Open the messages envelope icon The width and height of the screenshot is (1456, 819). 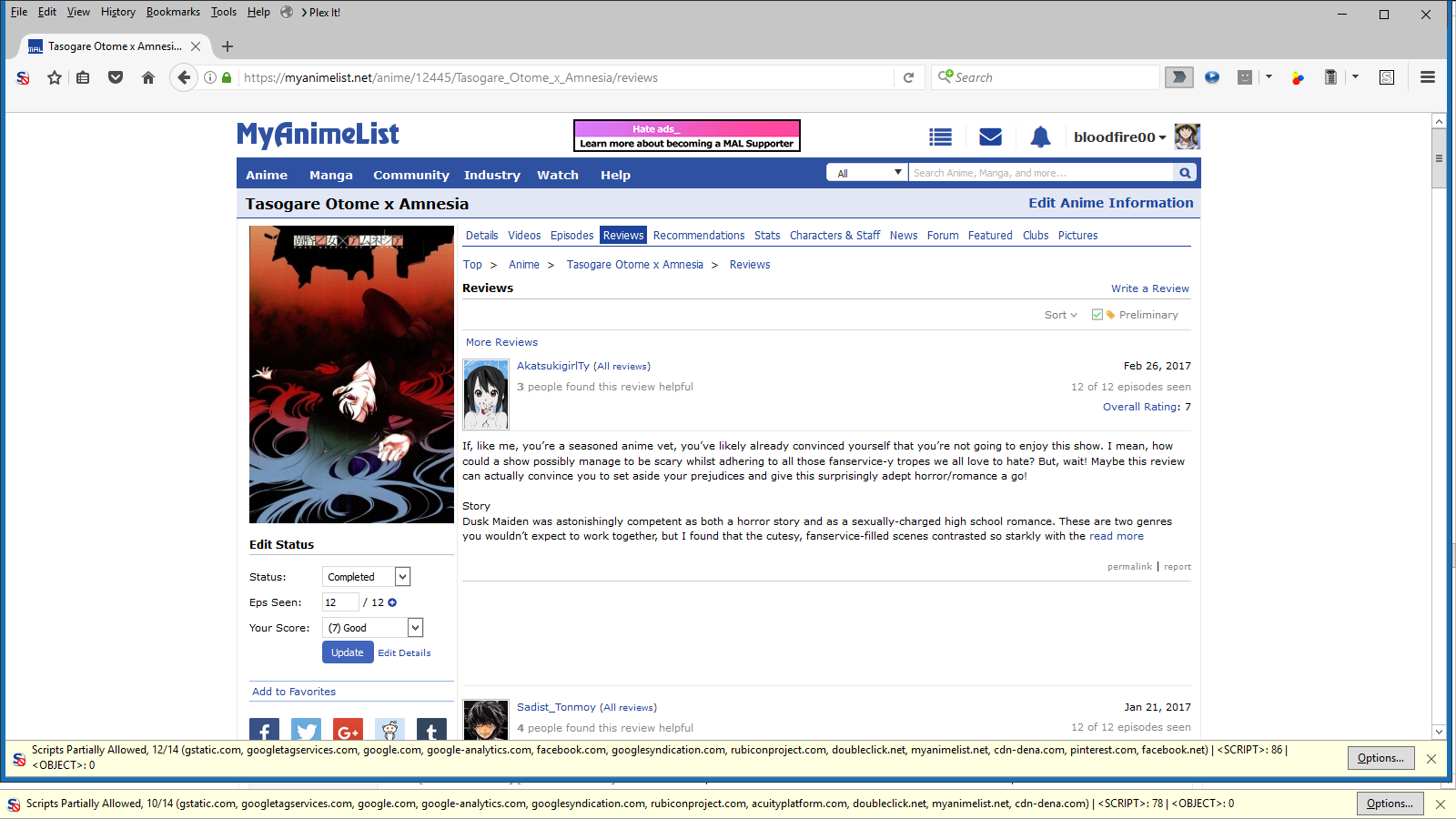[x=990, y=137]
